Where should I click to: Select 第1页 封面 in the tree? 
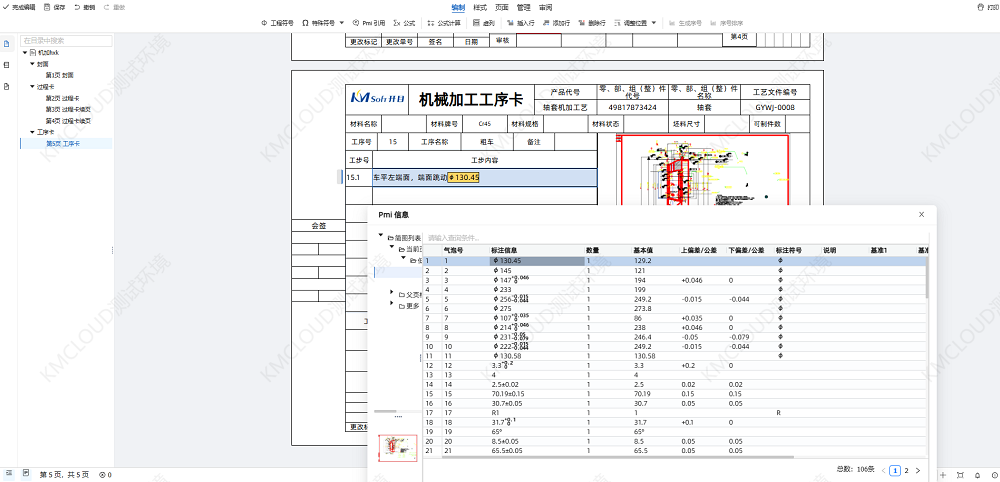click(59, 75)
